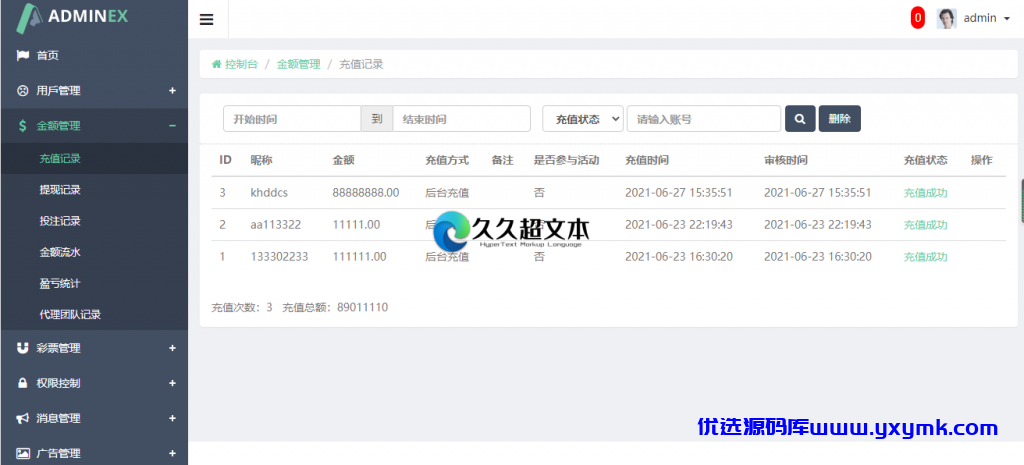Click amount 111111.00
1024x465 pixels.
point(359,257)
